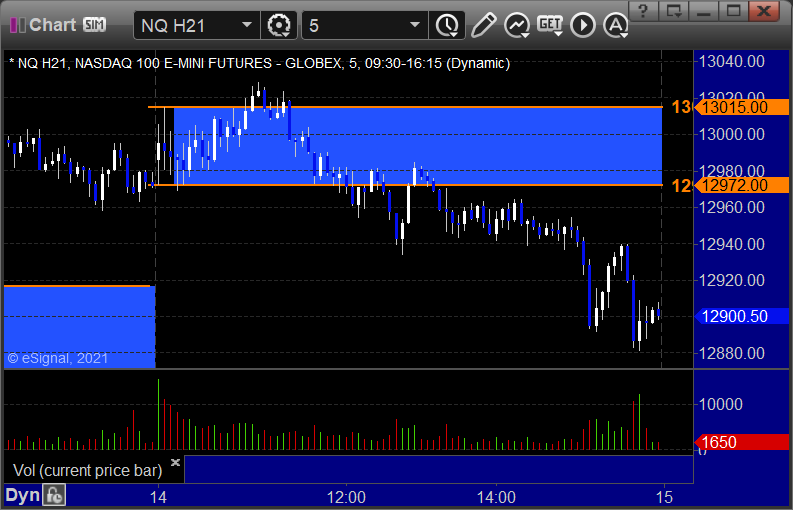The height and width of the screenshot is (510, 793).
Task: Click the 12940.00 price axis label
Action: click(x=731, y=244)
